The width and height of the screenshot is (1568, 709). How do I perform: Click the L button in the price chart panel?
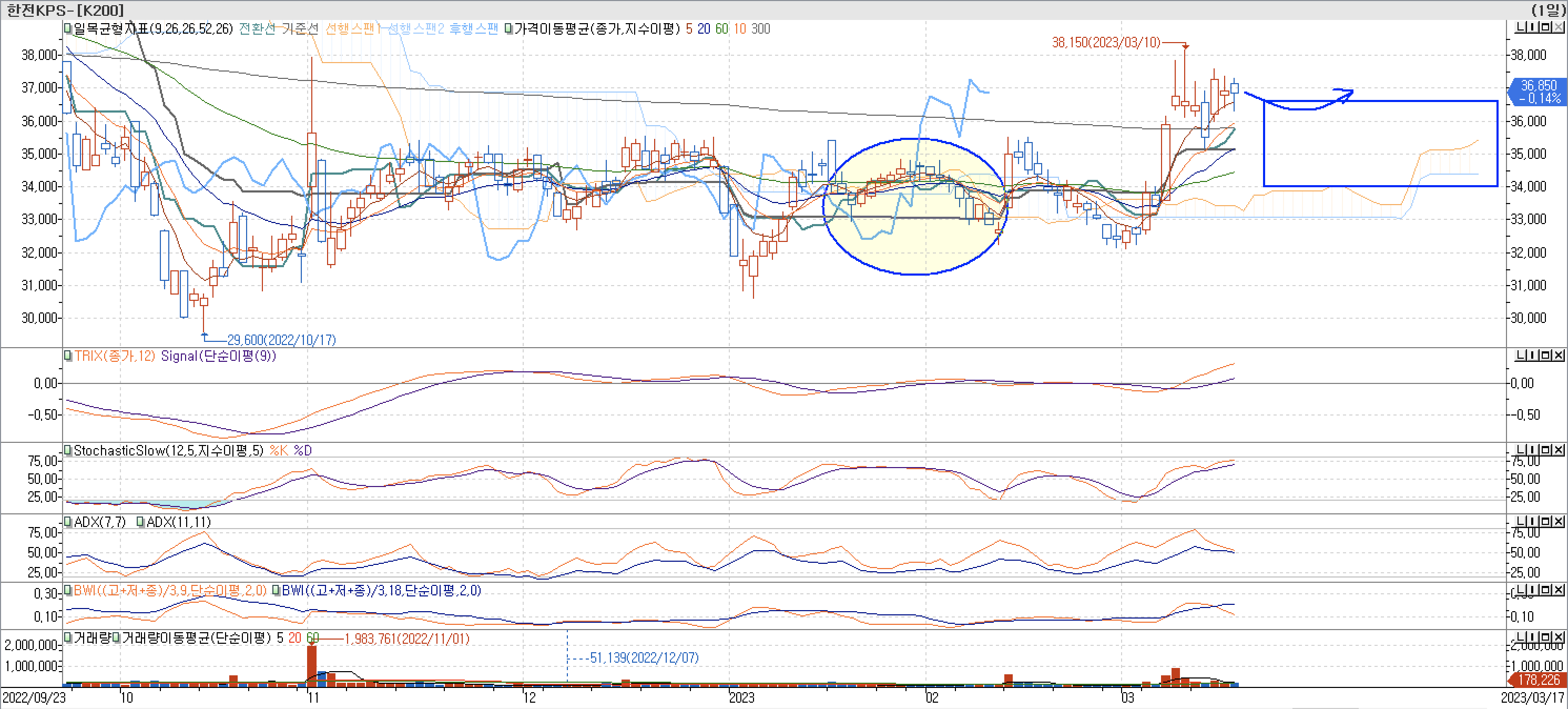click(1521, 27)
